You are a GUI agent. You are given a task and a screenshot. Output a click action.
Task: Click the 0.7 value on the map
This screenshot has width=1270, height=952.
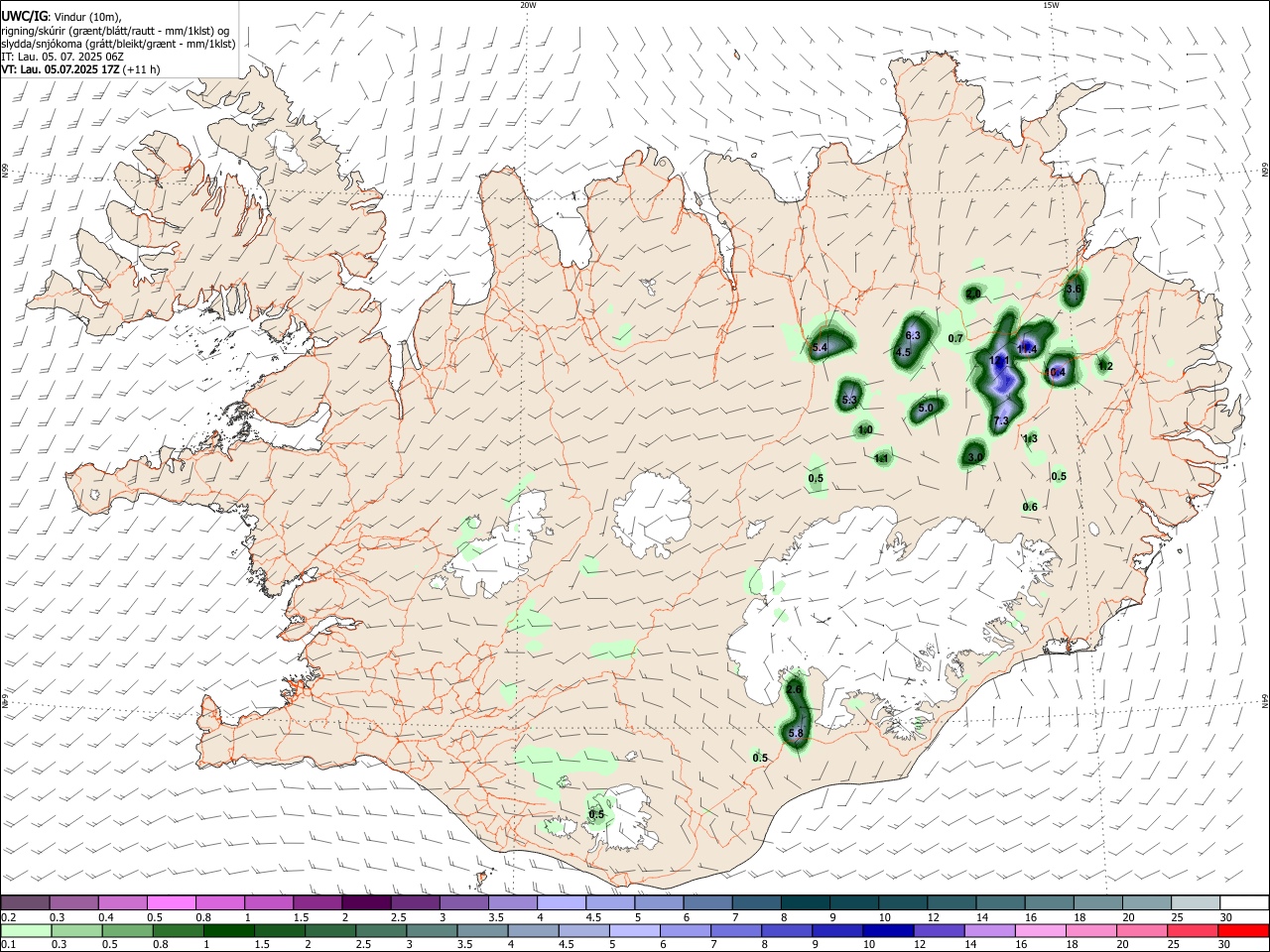tap(955, 338)
